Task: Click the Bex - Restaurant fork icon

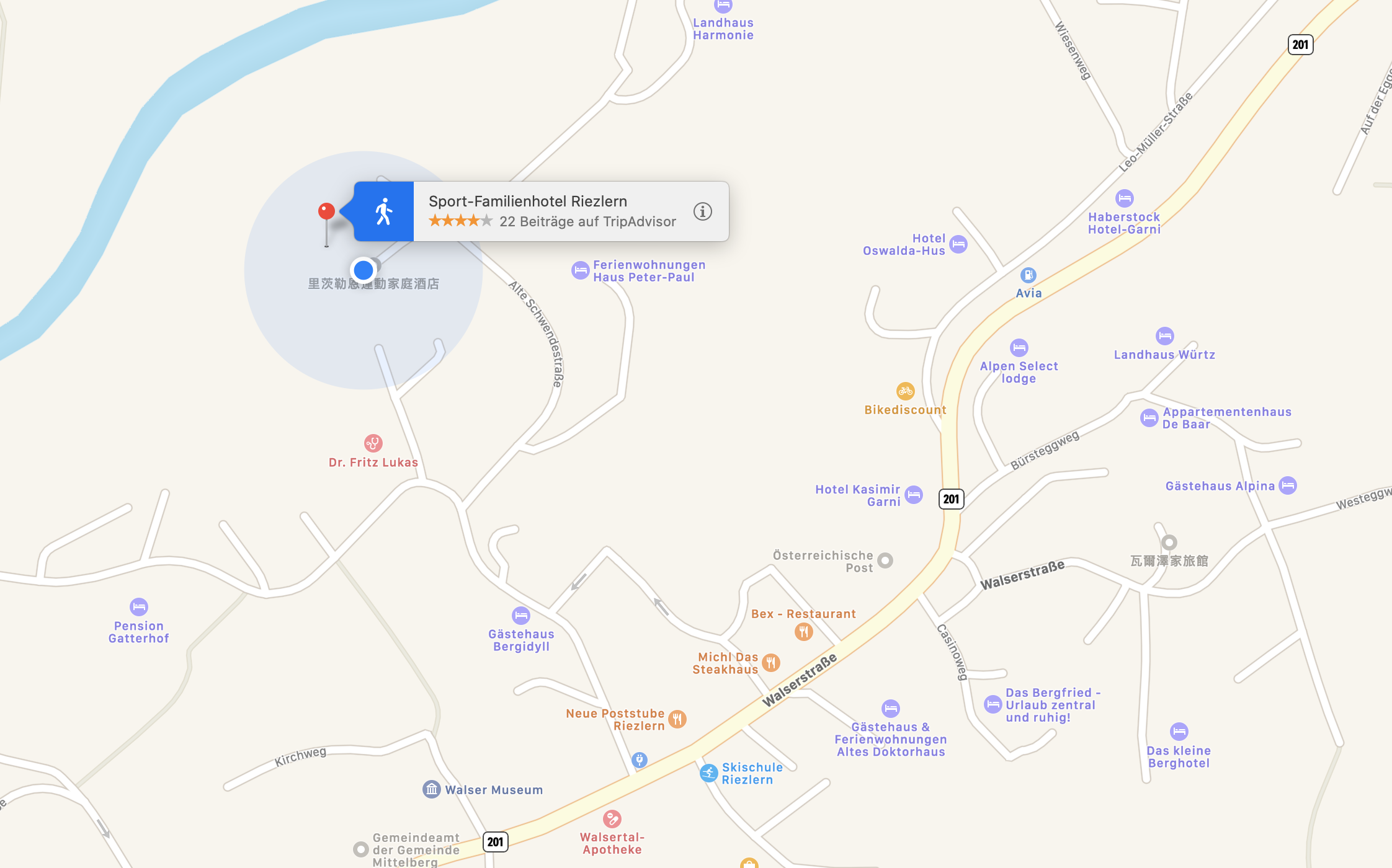Action: pyautogui.click(x=803, y=632)
